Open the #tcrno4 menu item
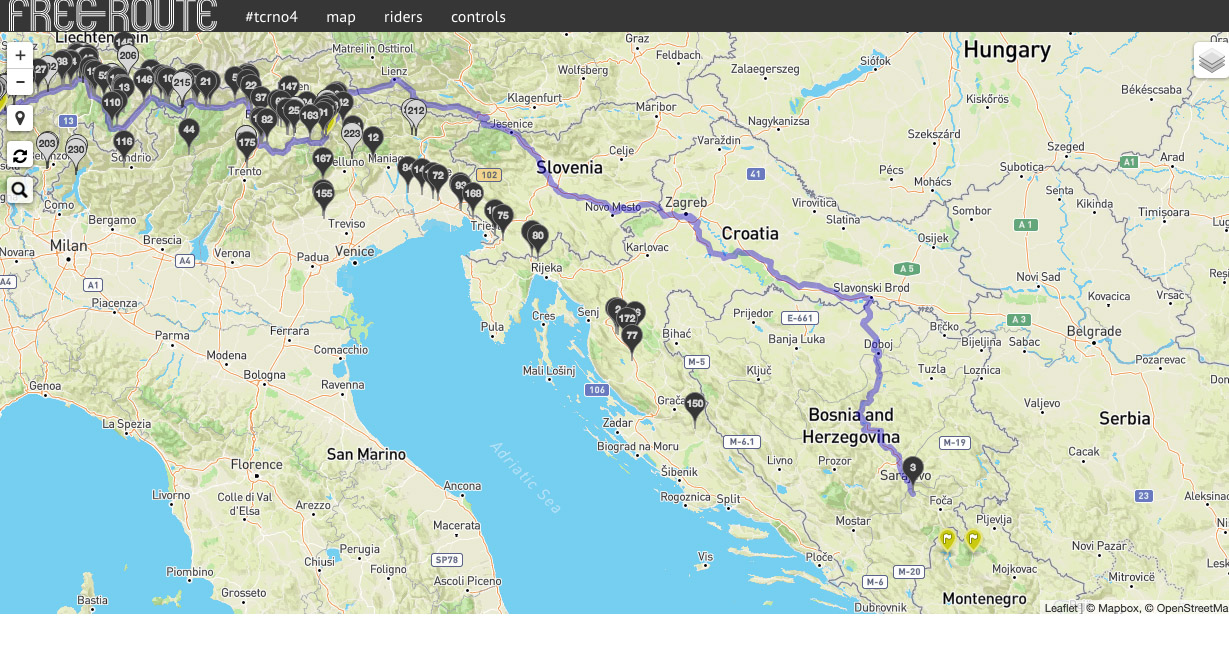This screenshot has height=651, width=1229. pos(271,17)
